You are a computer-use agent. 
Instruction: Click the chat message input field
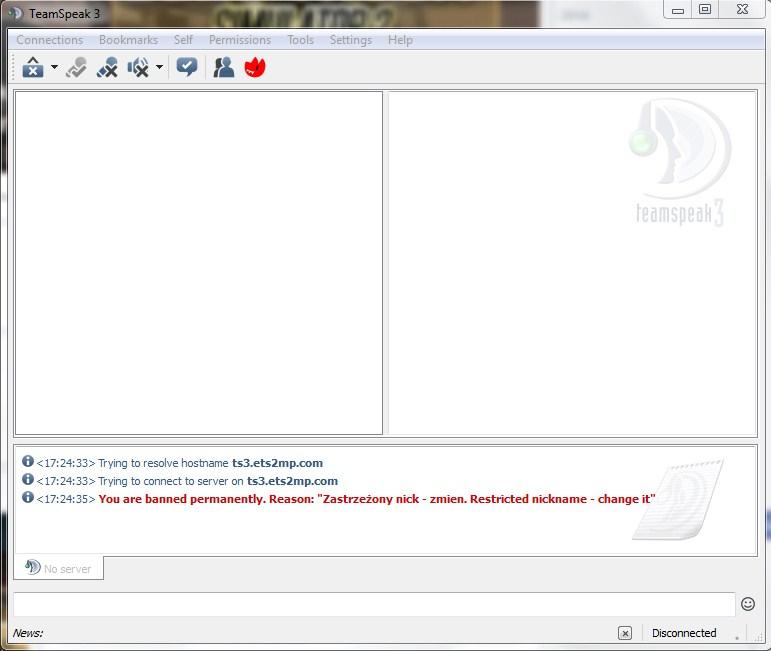373,604
